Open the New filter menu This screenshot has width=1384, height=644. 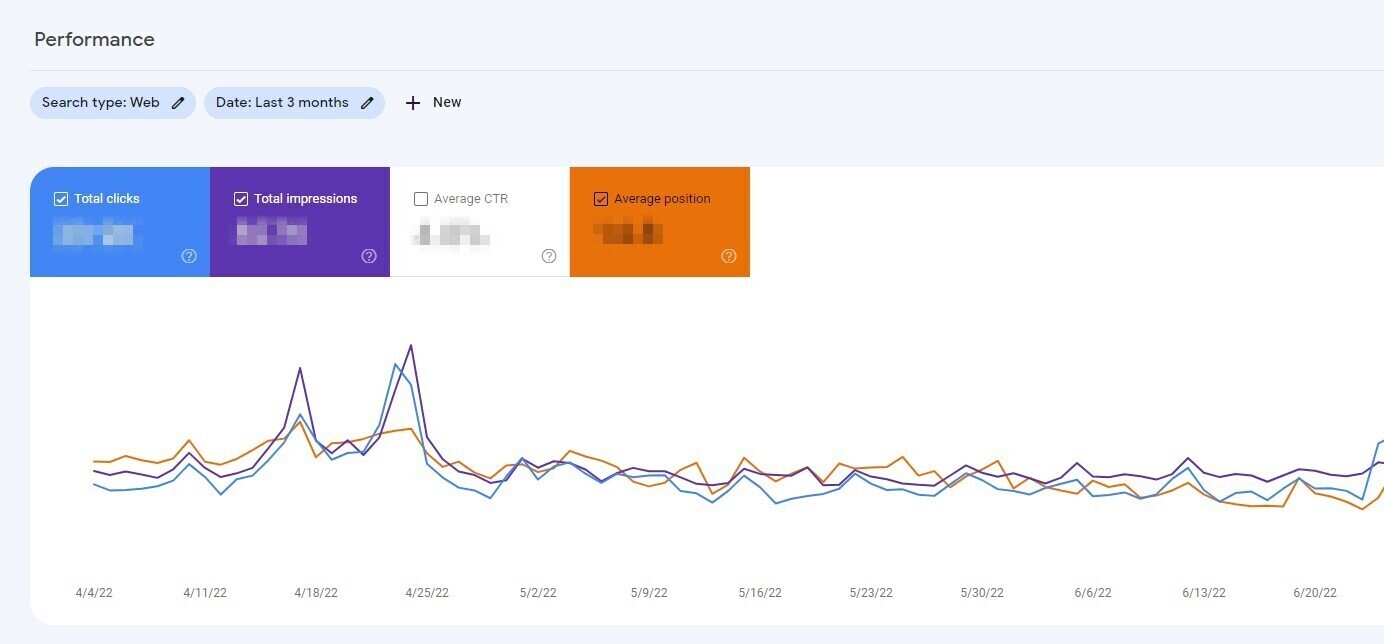click(x=432, y=102)
